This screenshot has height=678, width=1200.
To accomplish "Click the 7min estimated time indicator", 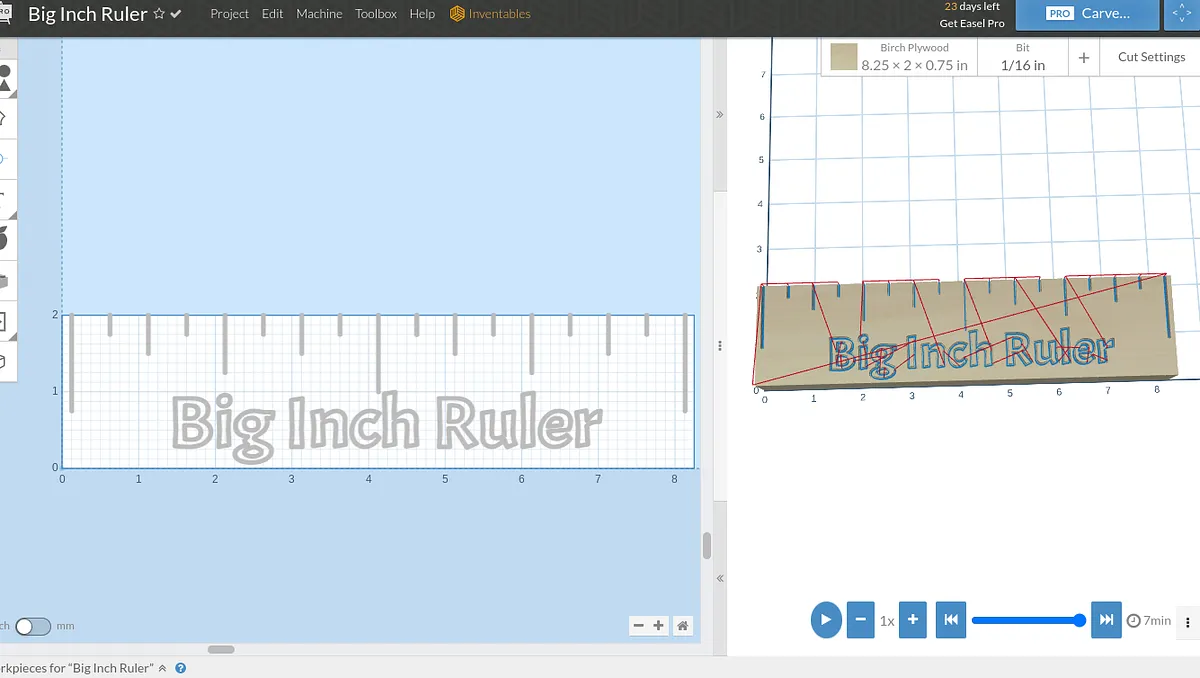I will pyautogui.click(x=1149, y=621).
